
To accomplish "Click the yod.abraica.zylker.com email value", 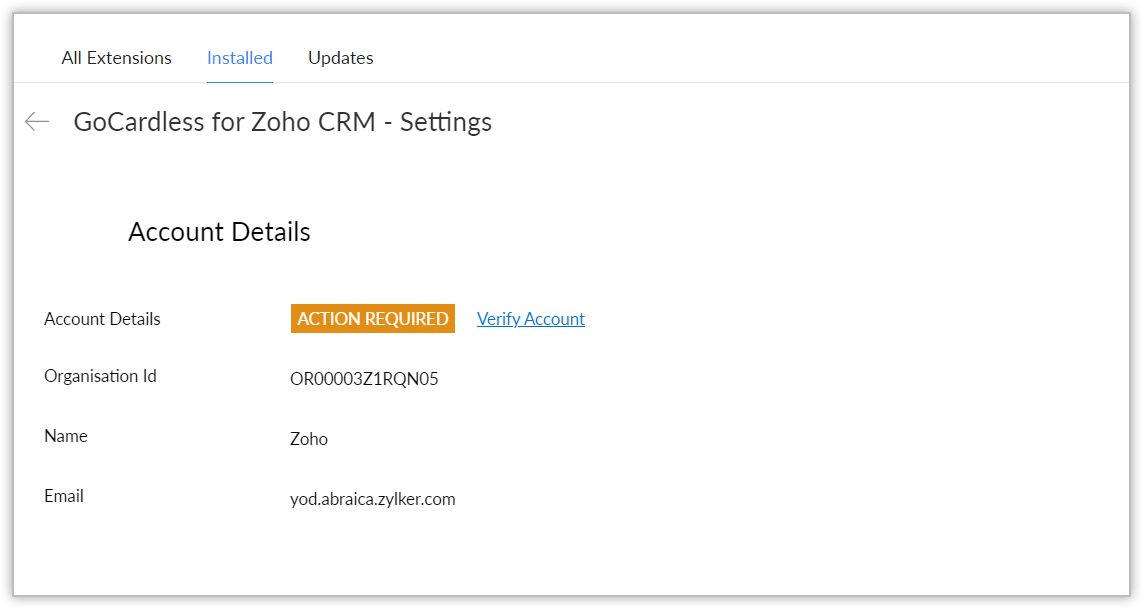I will (373, 499).
